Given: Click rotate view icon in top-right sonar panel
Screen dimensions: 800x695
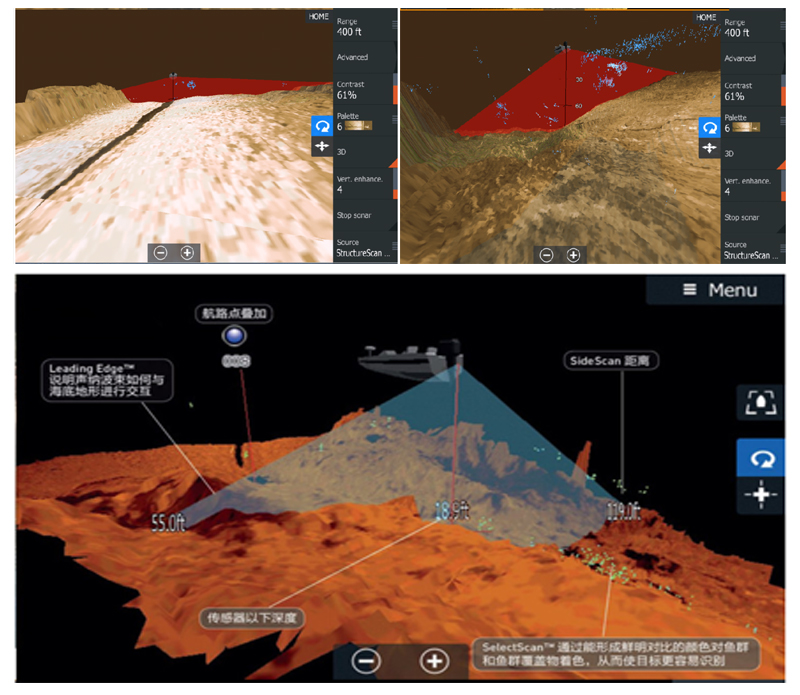Looking at the screenshot, I should tap(709, 127).
